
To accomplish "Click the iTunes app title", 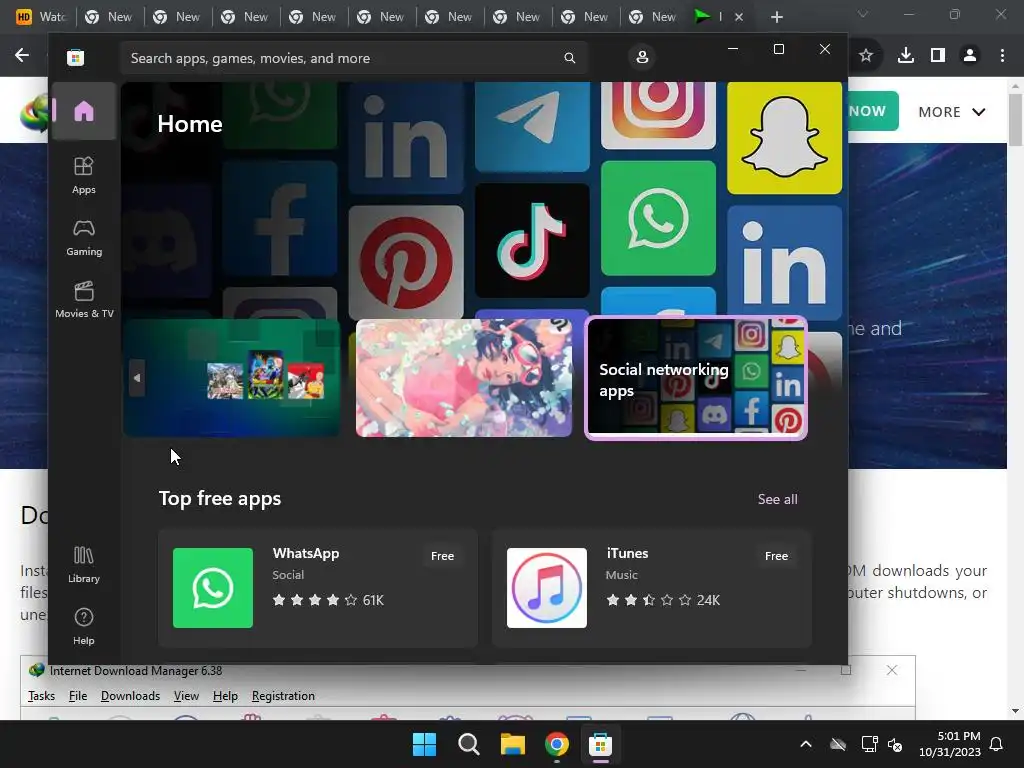I will click(627, 553).
